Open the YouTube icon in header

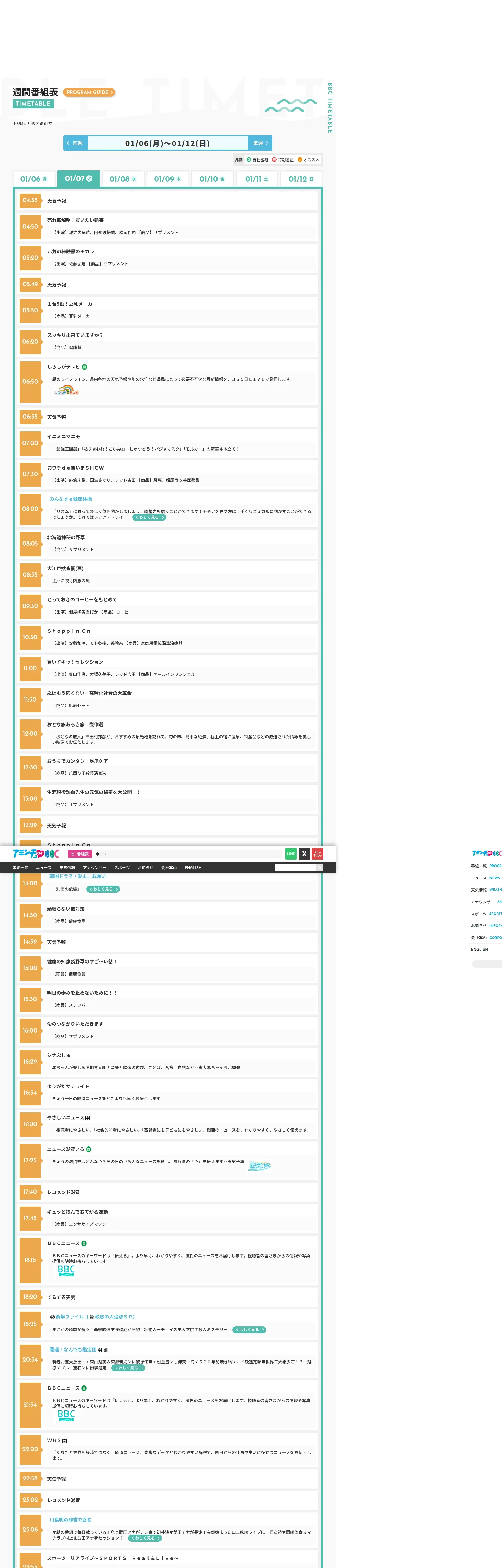tap(317, 854)
